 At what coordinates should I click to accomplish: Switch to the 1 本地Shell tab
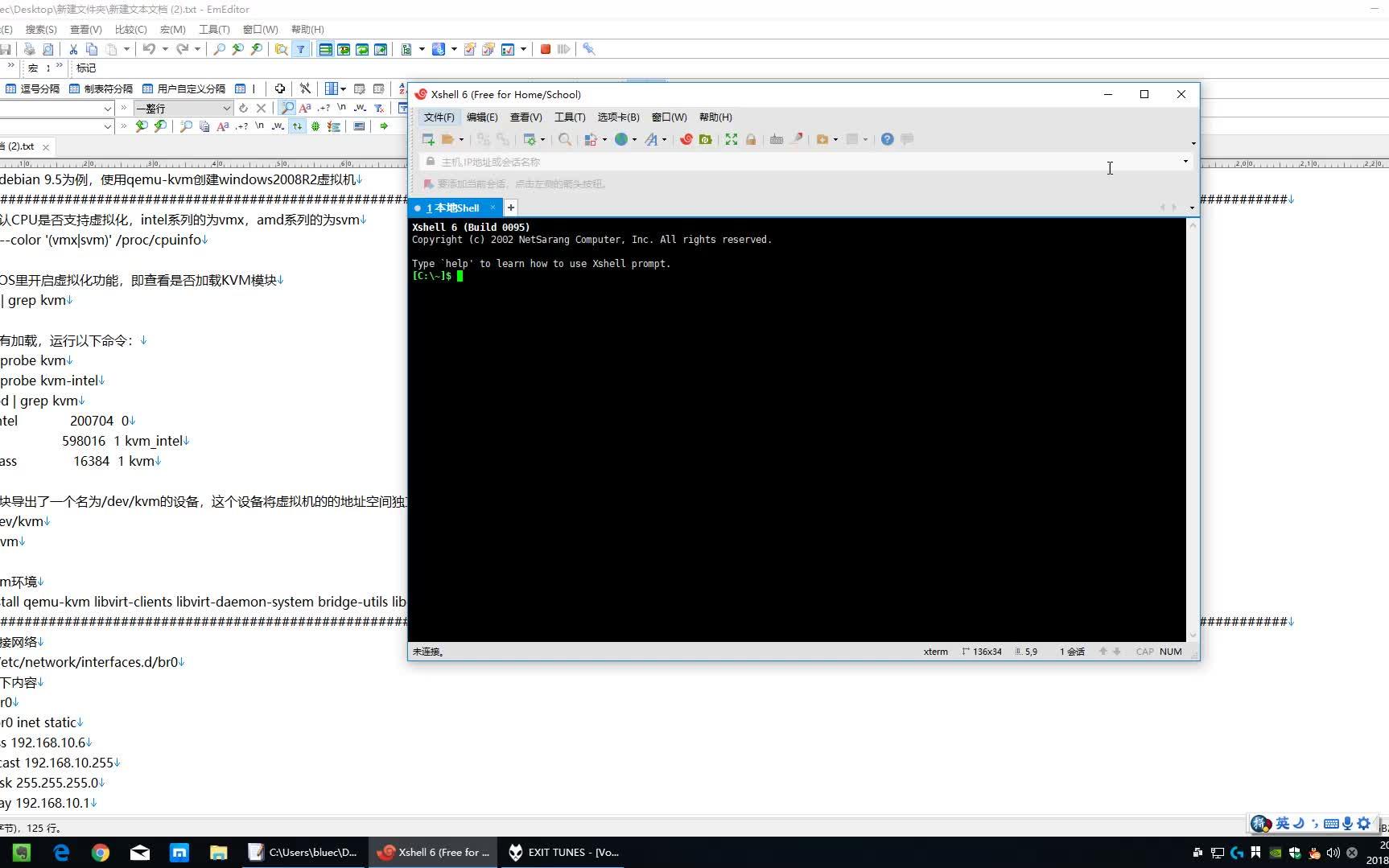pos(453,208)
